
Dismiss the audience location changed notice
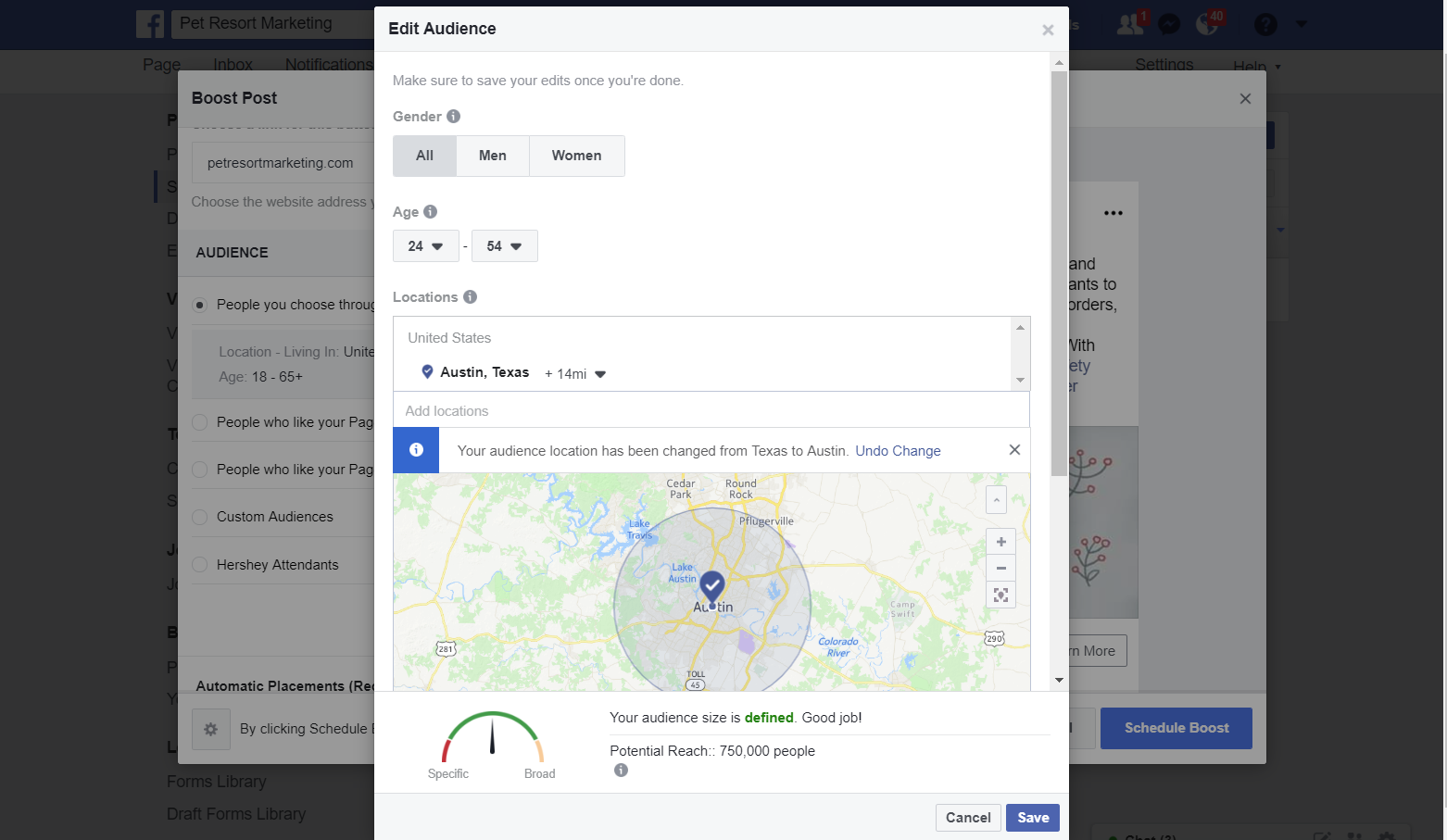(x=1014, y=450)
